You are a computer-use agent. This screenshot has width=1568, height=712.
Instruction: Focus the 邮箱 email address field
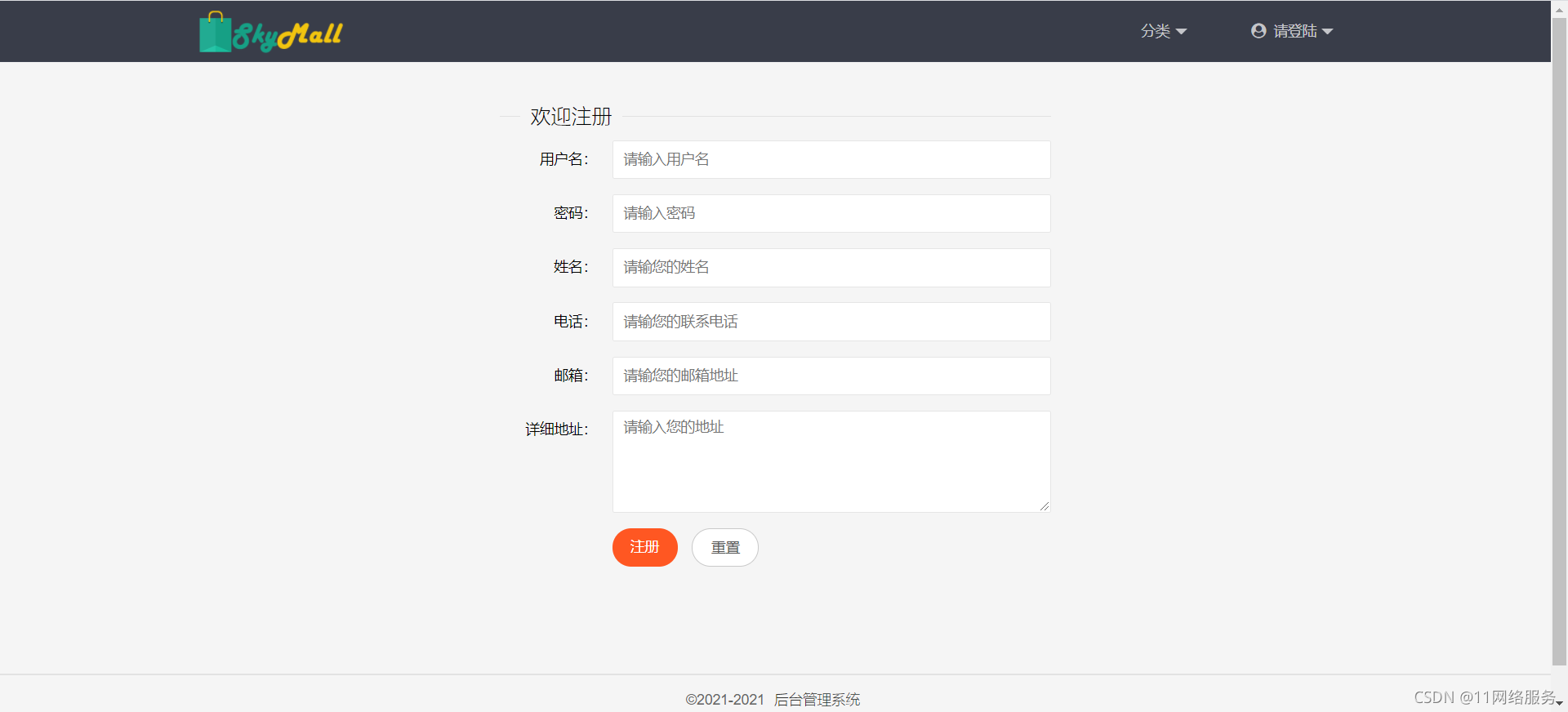point(831,376)
